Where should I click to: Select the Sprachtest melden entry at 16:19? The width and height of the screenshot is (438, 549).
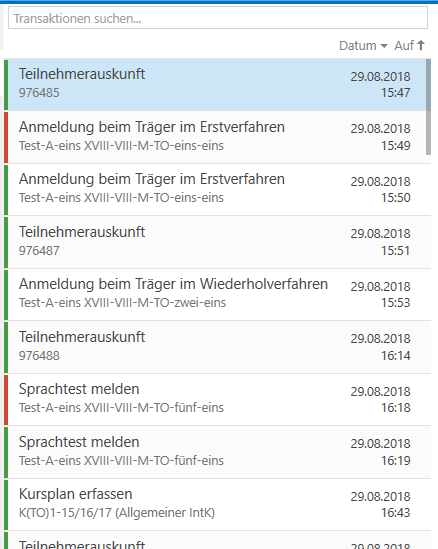219,452
